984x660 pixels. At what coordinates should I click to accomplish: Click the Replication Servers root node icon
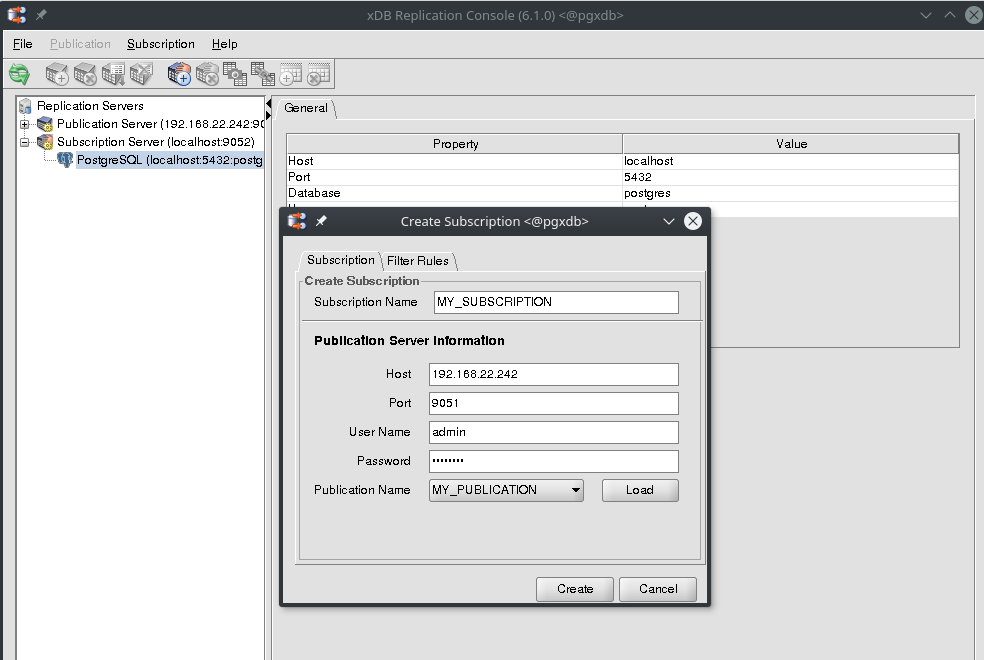coord(25,106)
